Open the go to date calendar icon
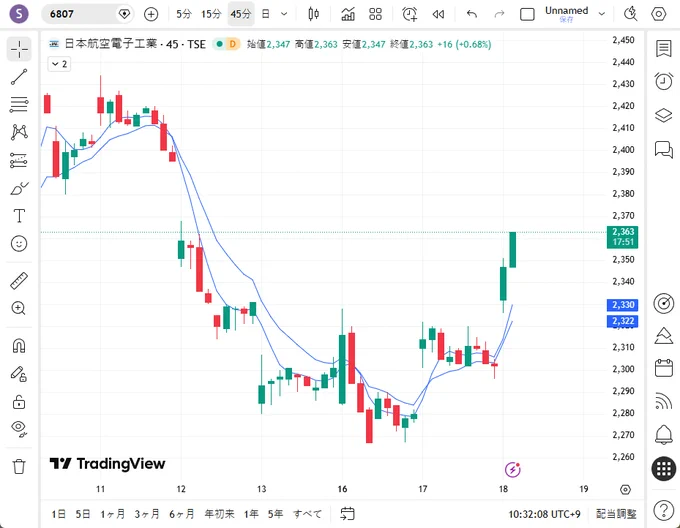Viewport: 680px width, 528px height. [x=347, y=514]
